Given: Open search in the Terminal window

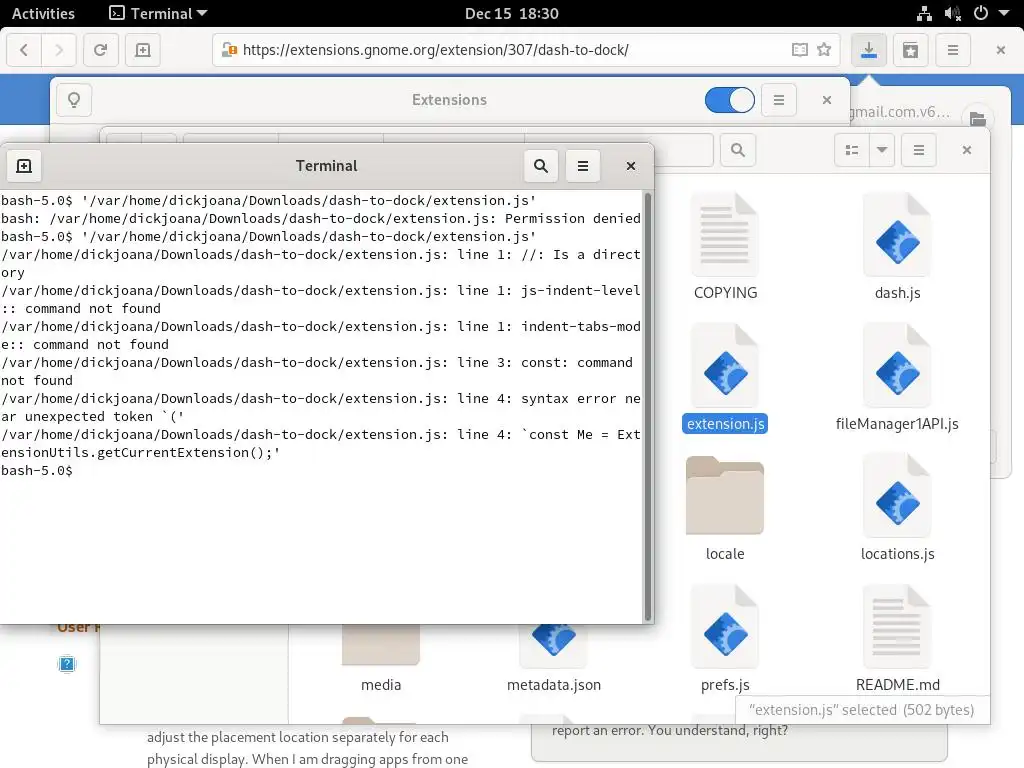Looking at the screenshot, I should pyautogui.click(x=541, y=166).
